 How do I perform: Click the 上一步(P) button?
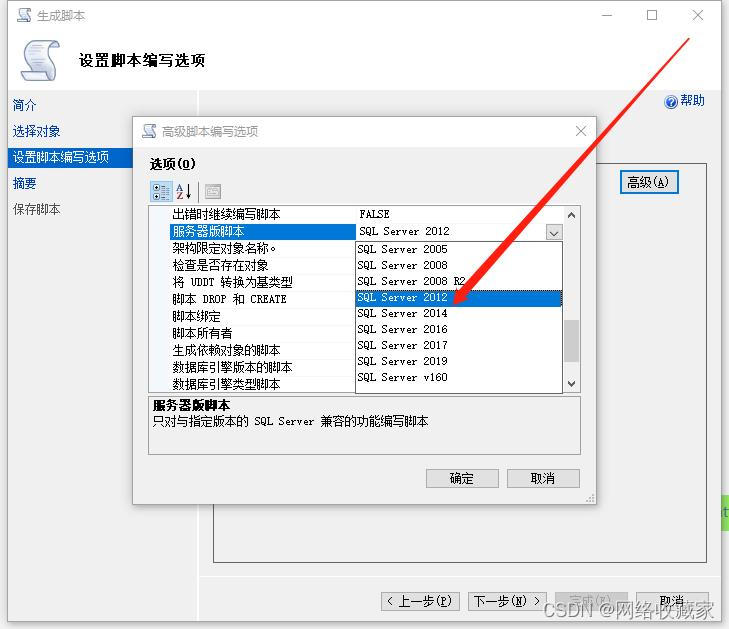tap(420, 601)
